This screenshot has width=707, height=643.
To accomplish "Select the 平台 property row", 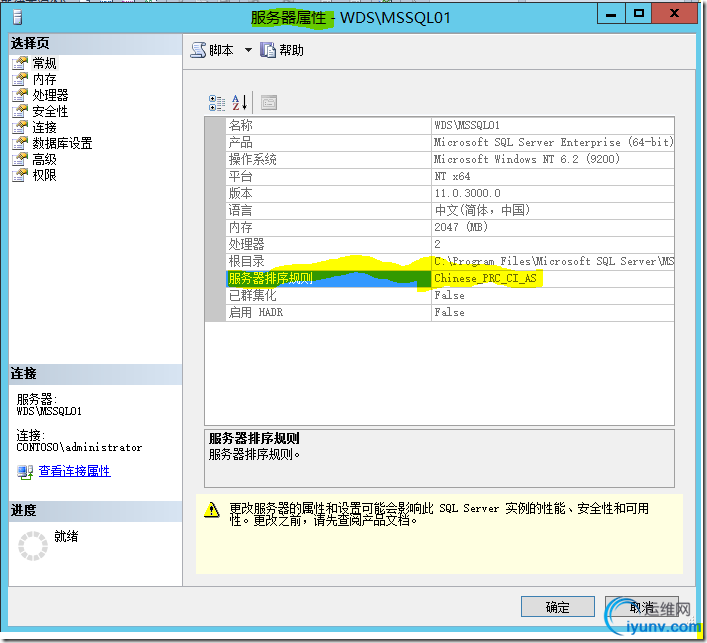I will pos(450,176).
